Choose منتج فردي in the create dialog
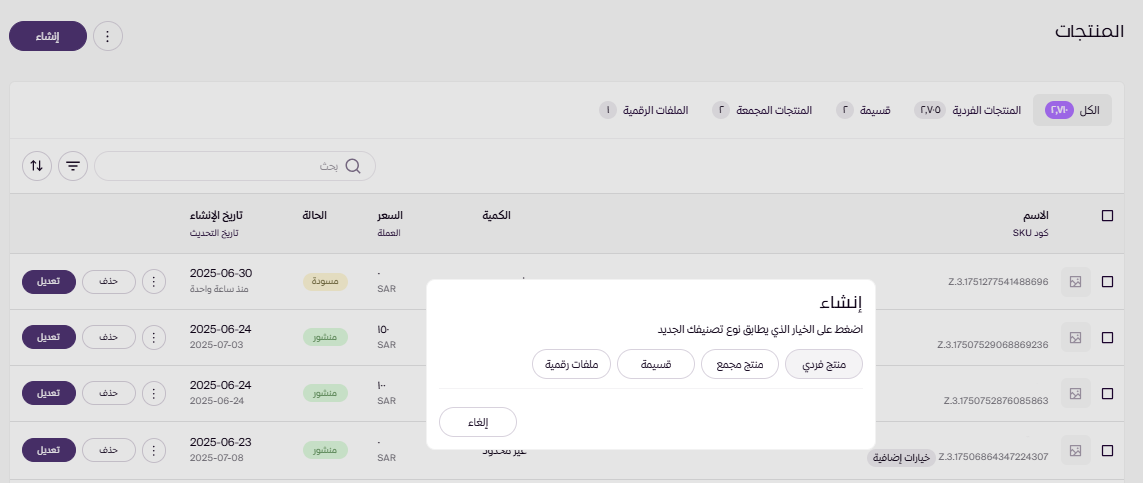 coord(825,366)
